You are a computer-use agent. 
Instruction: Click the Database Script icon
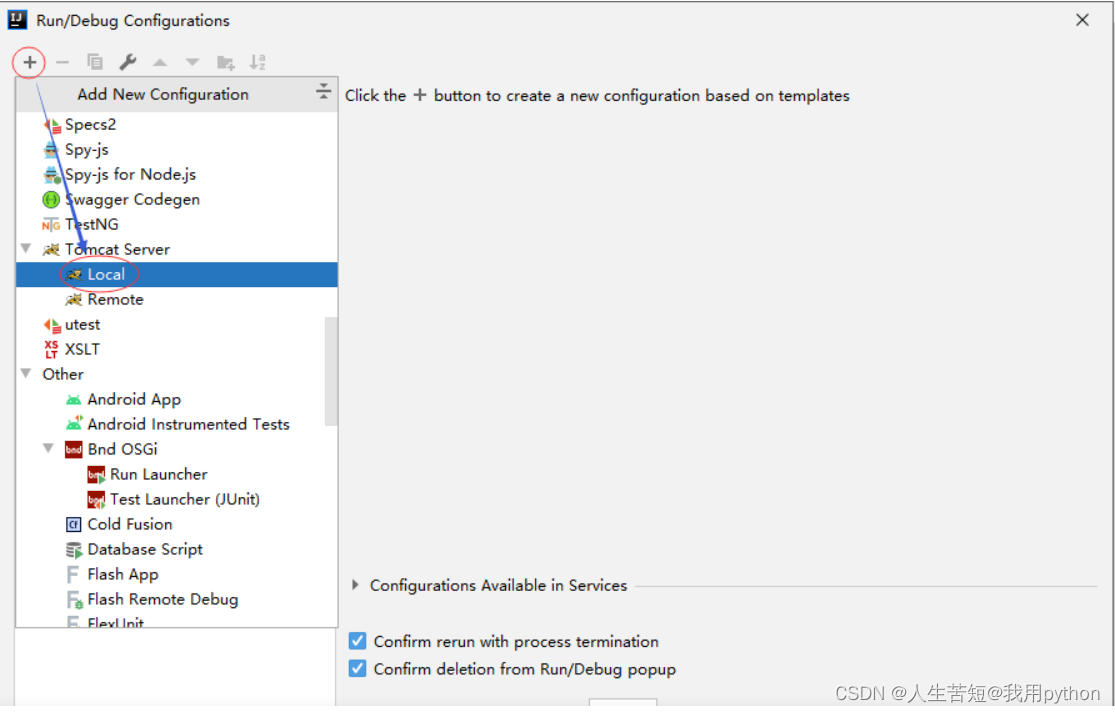[x=74, y=550]
